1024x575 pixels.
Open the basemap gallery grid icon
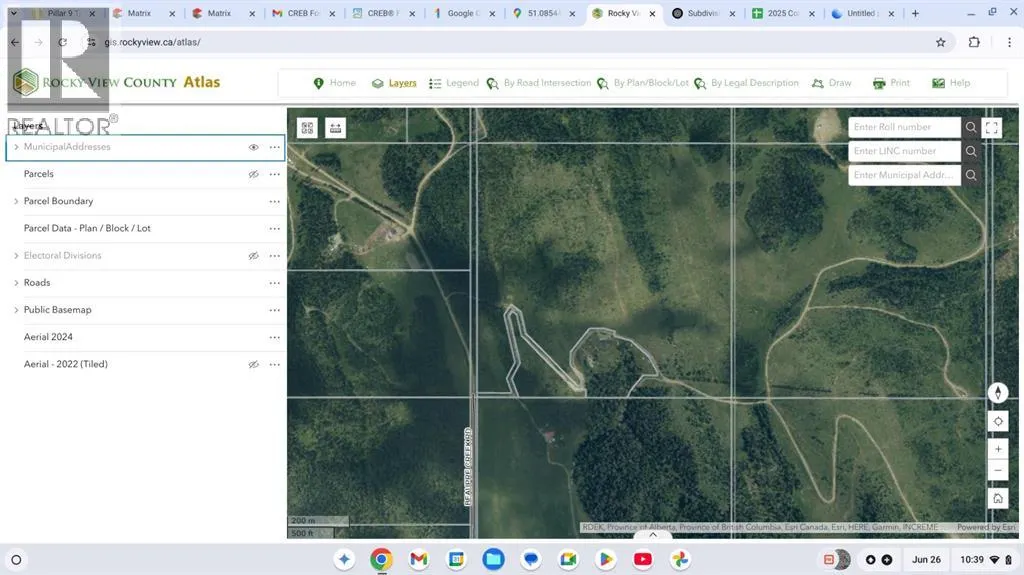click(308, 128)
